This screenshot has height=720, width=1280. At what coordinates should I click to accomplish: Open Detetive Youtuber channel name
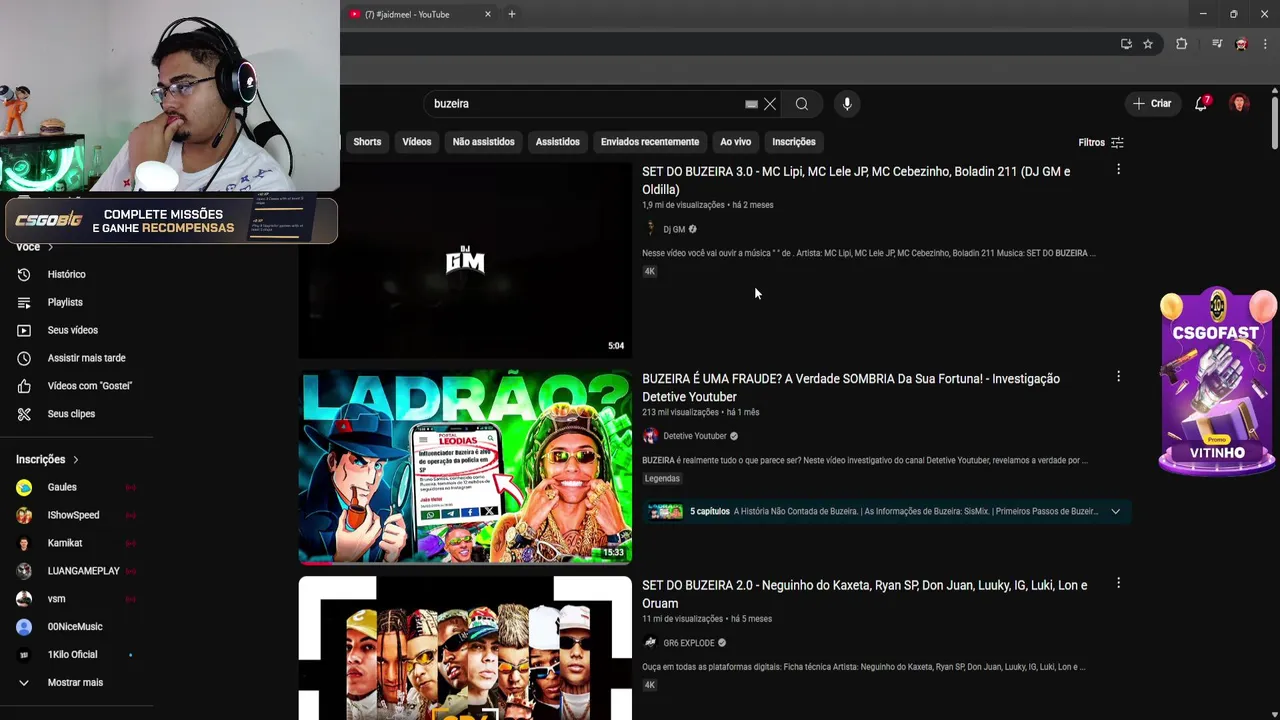(695, 436)
